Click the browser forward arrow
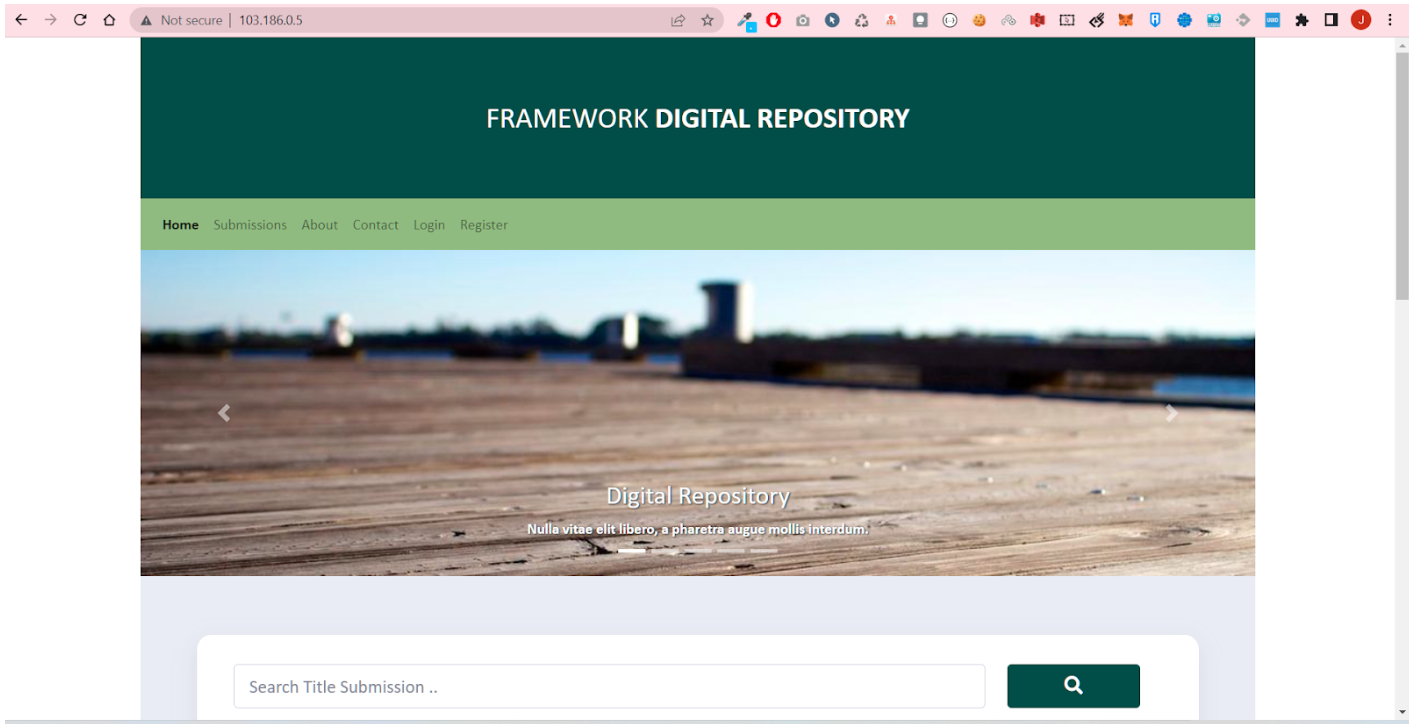This screenshot has height=724, width=1416. pyautogui.click(x=50, y=20)
